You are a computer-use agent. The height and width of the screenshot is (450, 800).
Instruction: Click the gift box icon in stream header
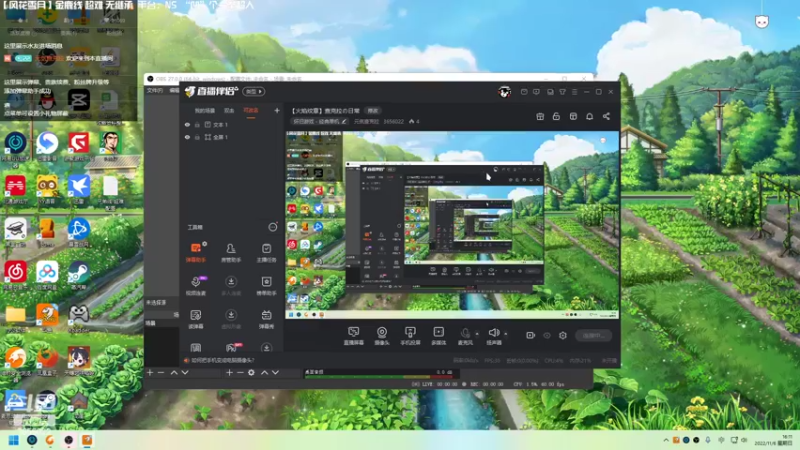[x=540, y=116]
